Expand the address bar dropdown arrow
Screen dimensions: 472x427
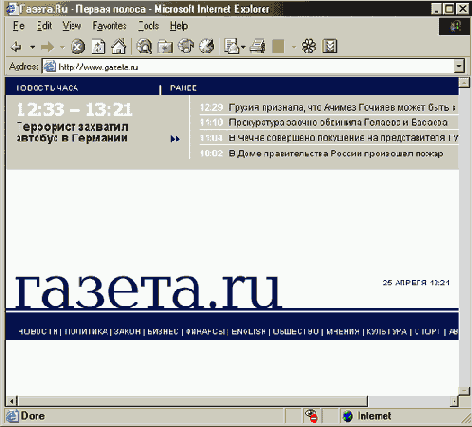(459, 66)
